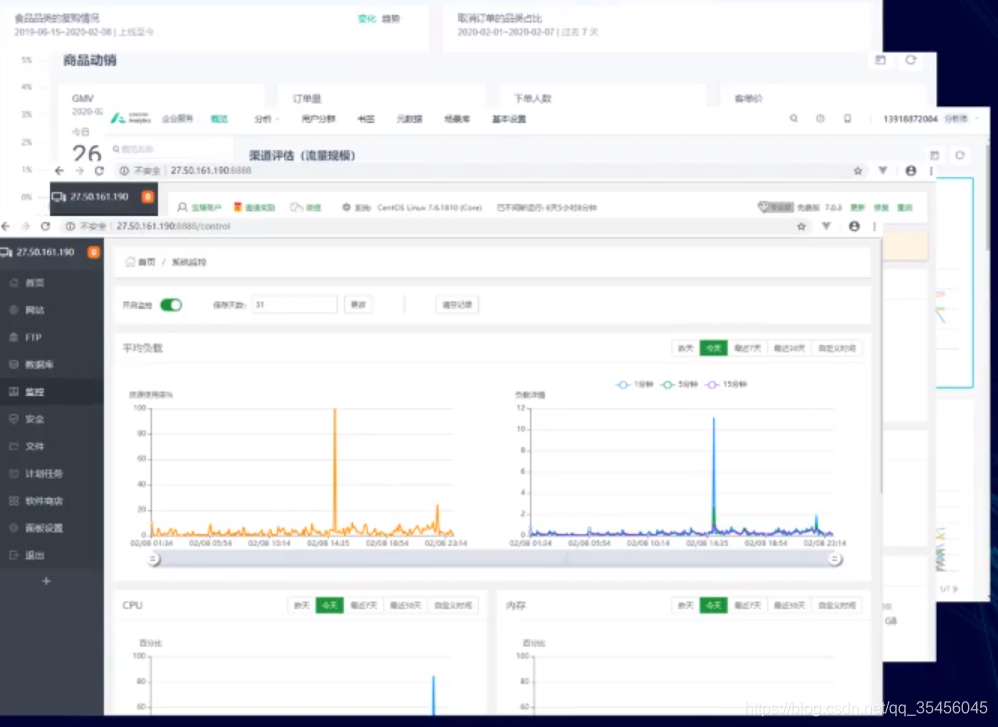Click right handle of load chart zoom slider

click(x=835, y=559)
